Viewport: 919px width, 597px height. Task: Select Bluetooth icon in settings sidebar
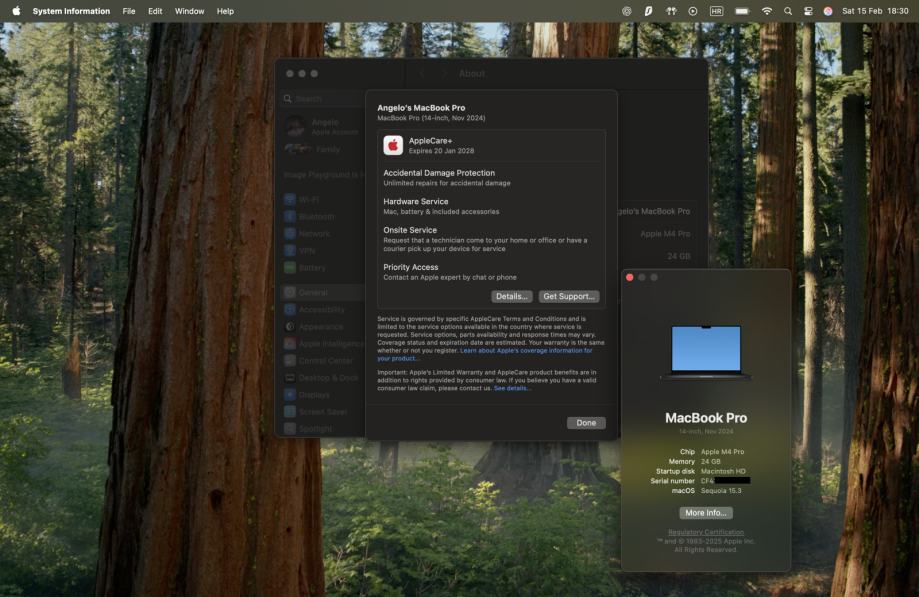point(290,217)
